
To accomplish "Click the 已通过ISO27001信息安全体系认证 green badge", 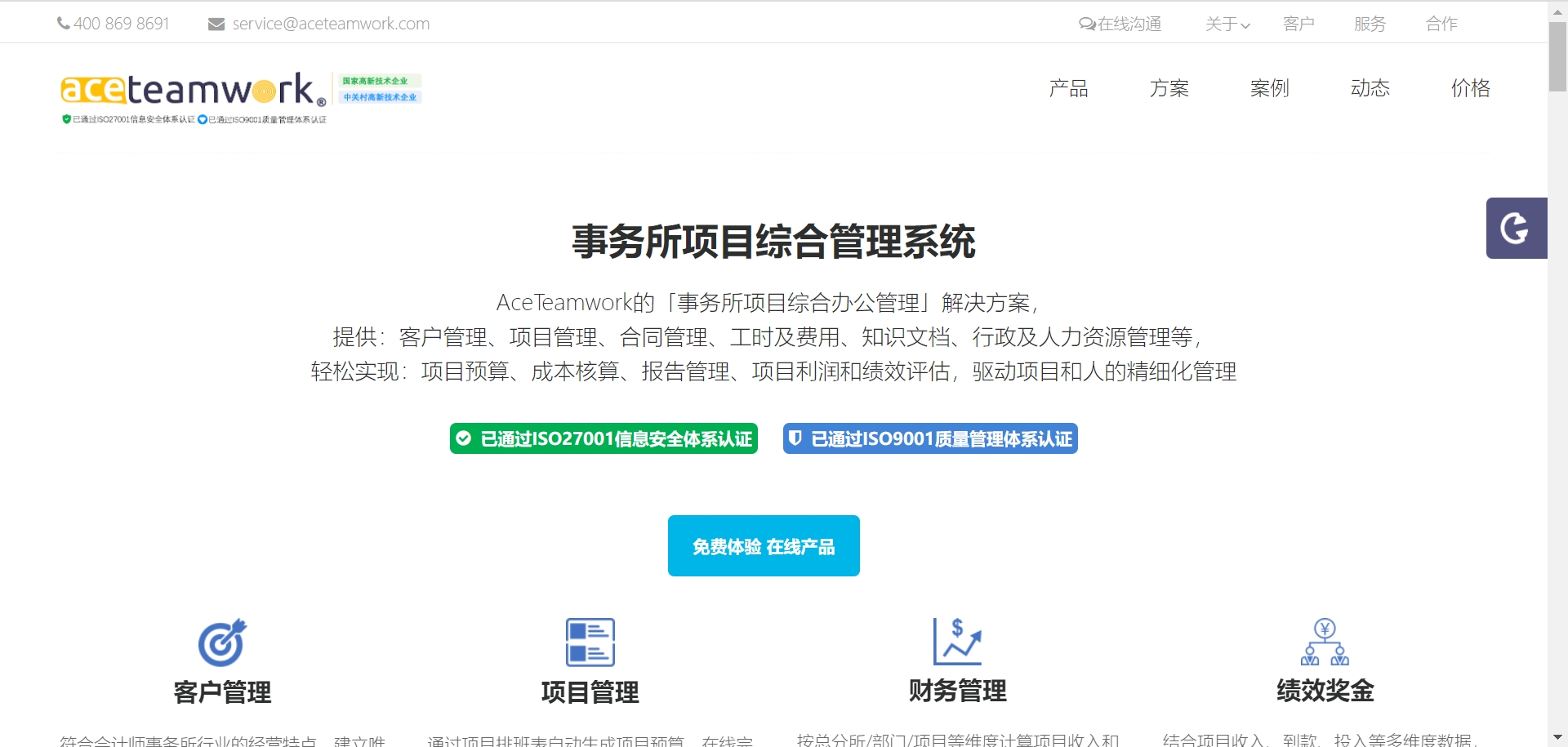I will tap(604, 438).
